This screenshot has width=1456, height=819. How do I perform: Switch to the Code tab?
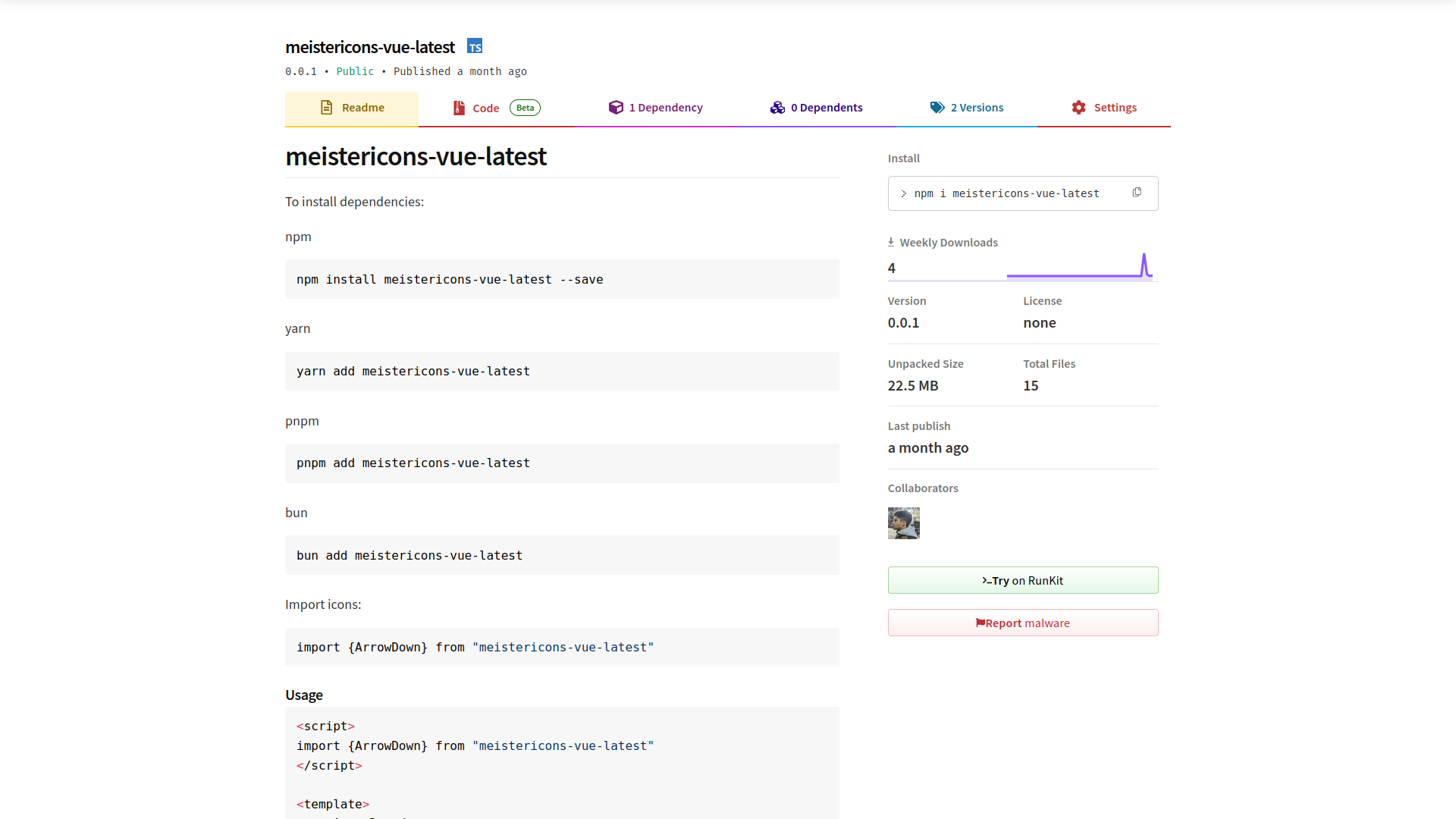click(496, 108)
